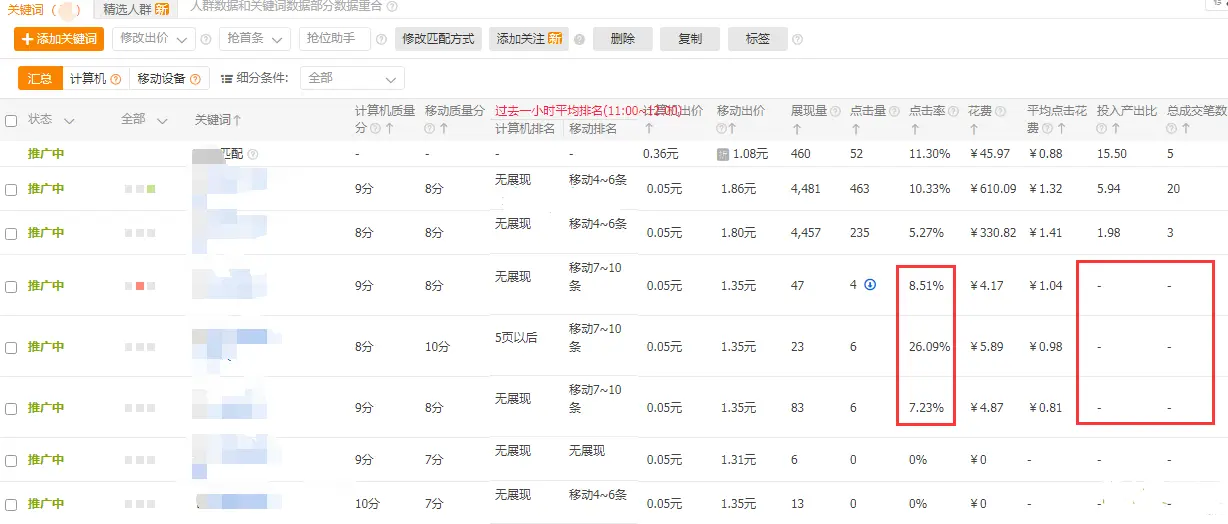Click the 修改匹配方式 button

[438, 39]
